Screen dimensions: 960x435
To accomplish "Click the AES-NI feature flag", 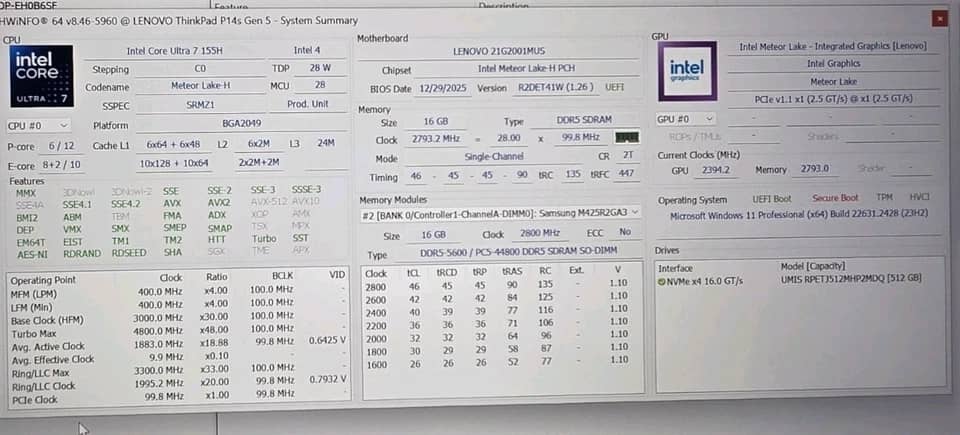I will click(x=30, y=254).
